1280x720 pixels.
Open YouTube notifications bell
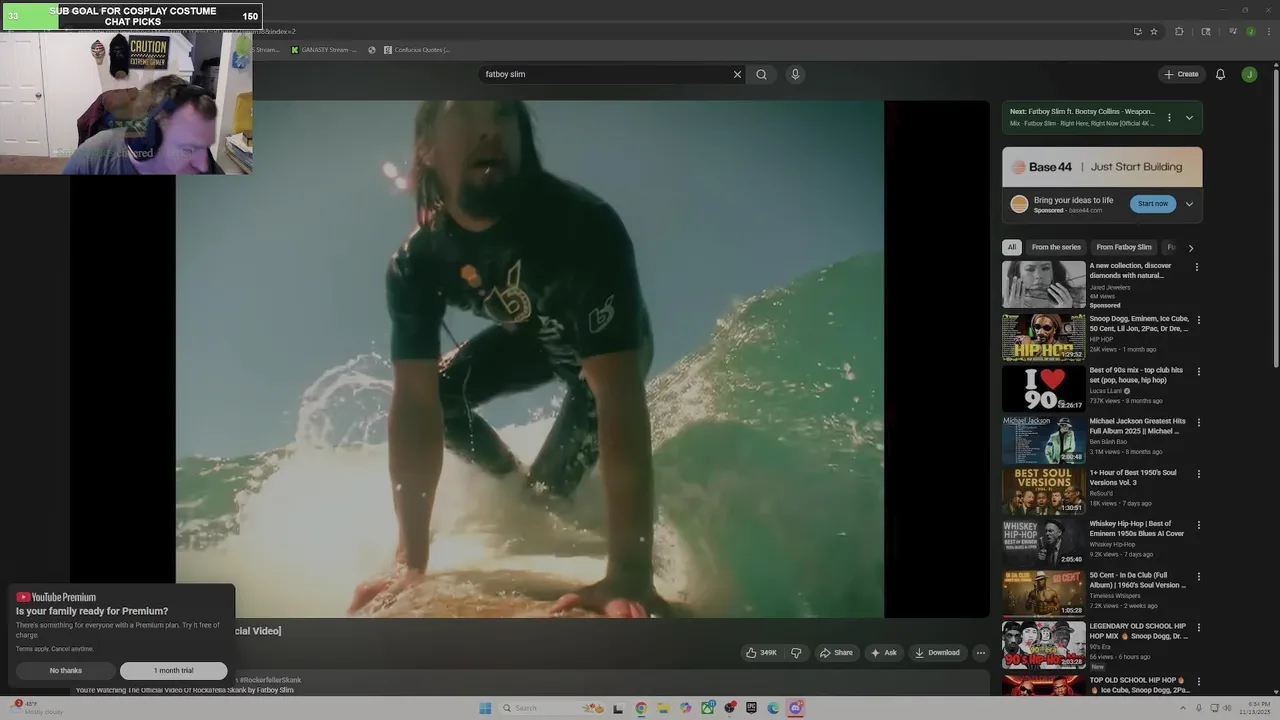[x=1220, y=74]
